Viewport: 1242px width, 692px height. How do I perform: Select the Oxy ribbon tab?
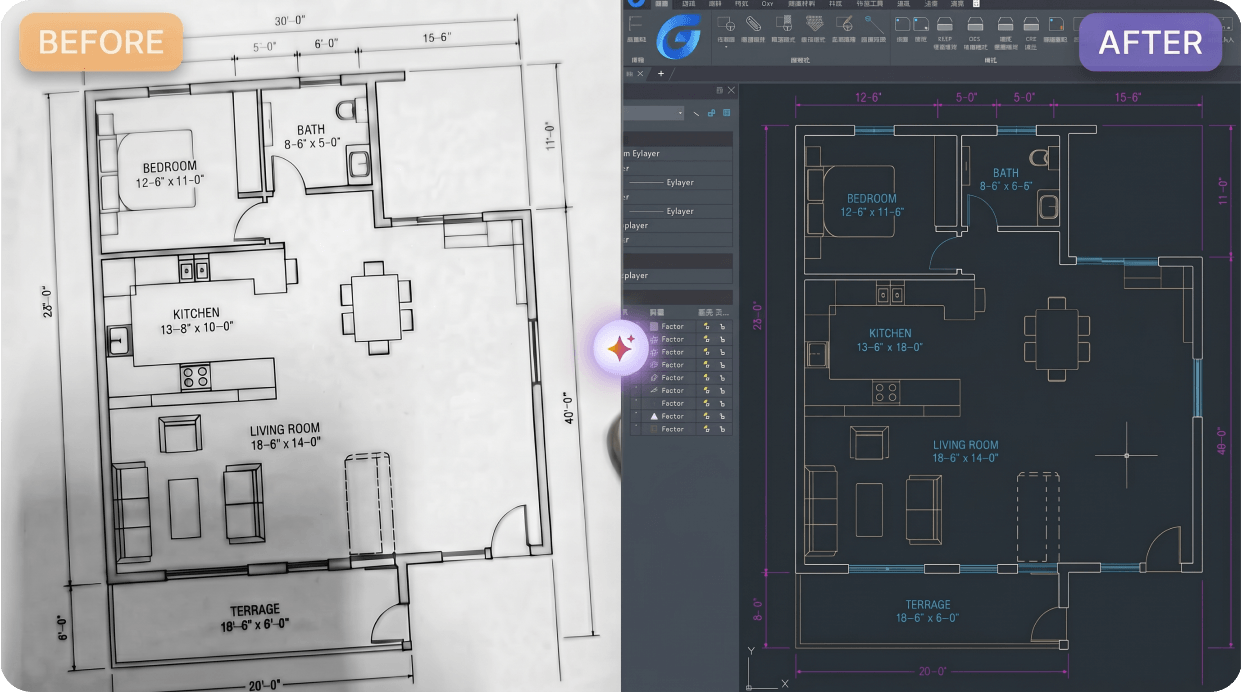767,4
